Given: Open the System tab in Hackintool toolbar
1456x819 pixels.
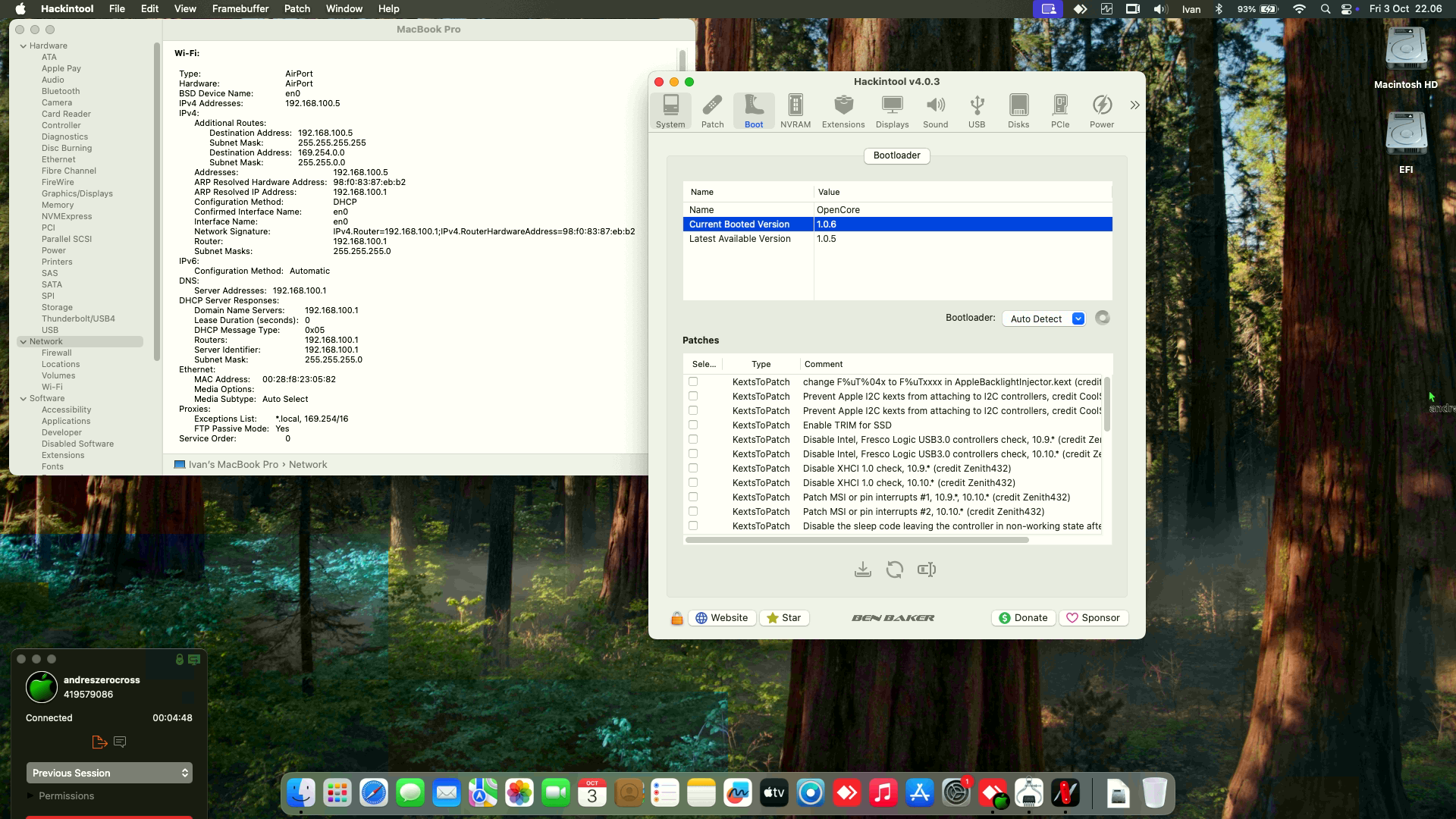Looking at the screenshot, I should 670,111.
